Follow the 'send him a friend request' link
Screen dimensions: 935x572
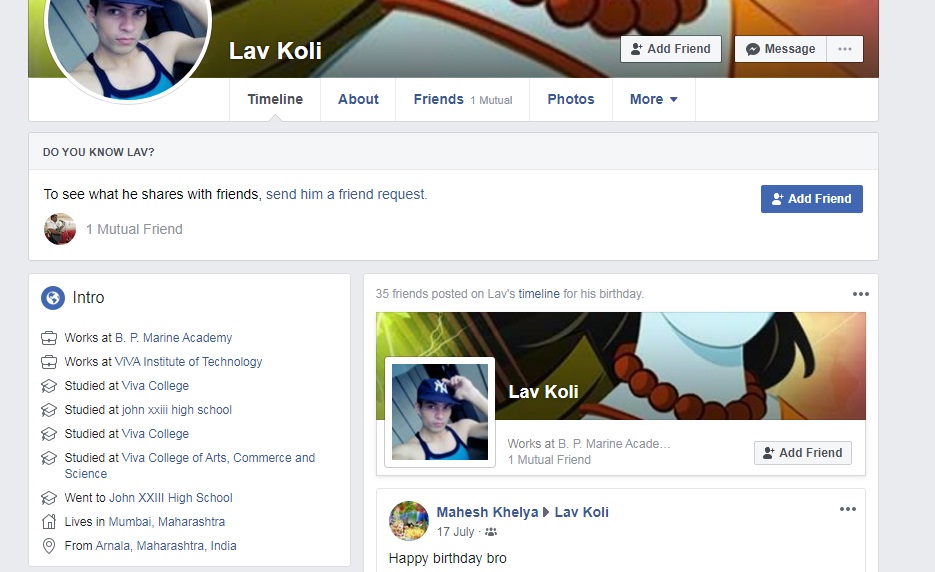tap(346, 194)
